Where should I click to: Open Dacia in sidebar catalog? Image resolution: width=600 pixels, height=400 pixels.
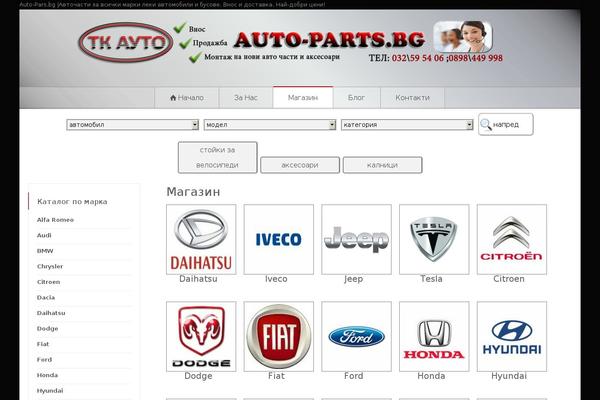pos(46,297)
